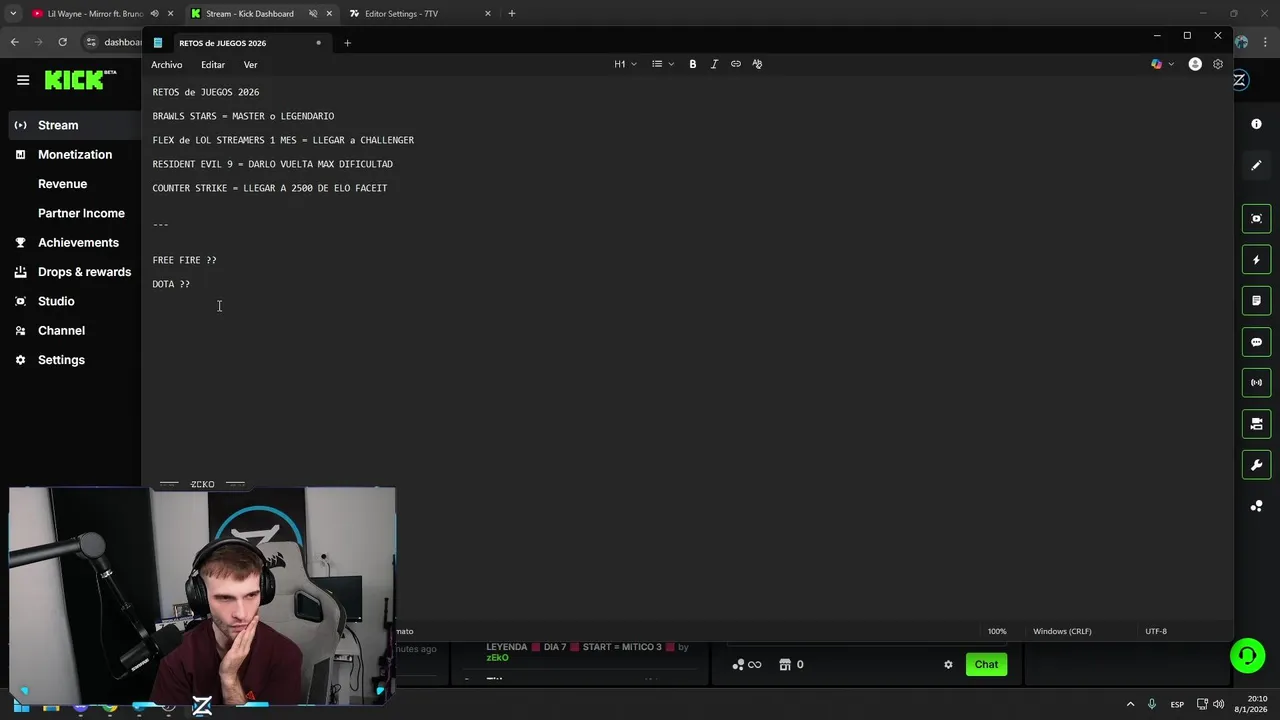
Task: Open Monetization in Kick sidebar
Action: coord(75,155)
